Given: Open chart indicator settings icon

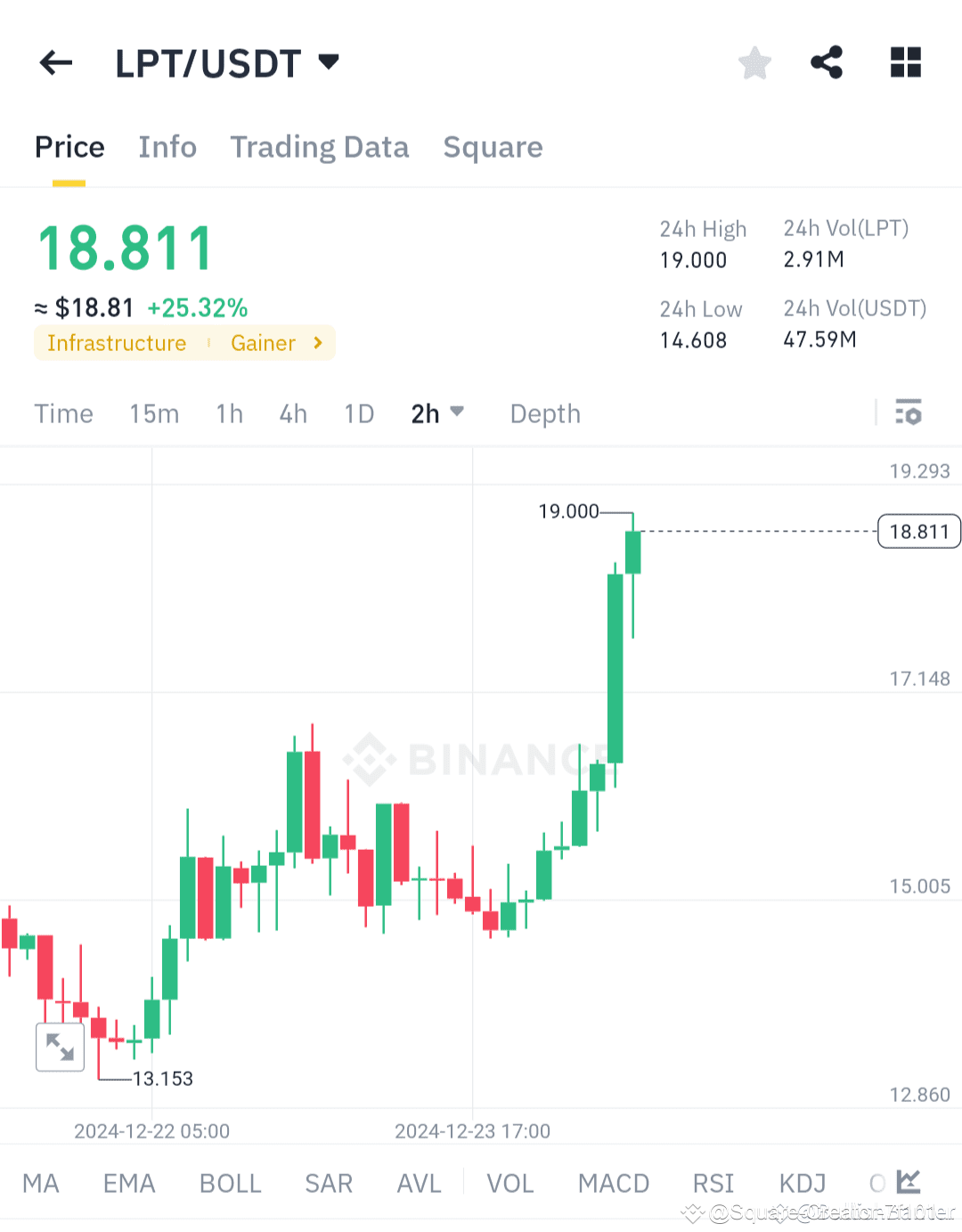Looking at the screenshot, I should (909, 412).
